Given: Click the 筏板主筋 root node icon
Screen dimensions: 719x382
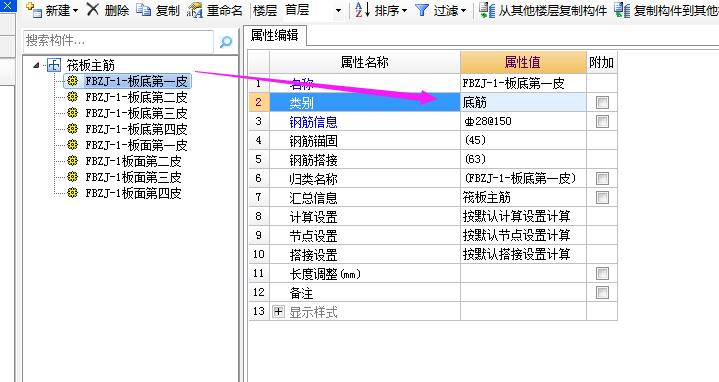Looking at the screenshot, I should (x=54, y=65).
